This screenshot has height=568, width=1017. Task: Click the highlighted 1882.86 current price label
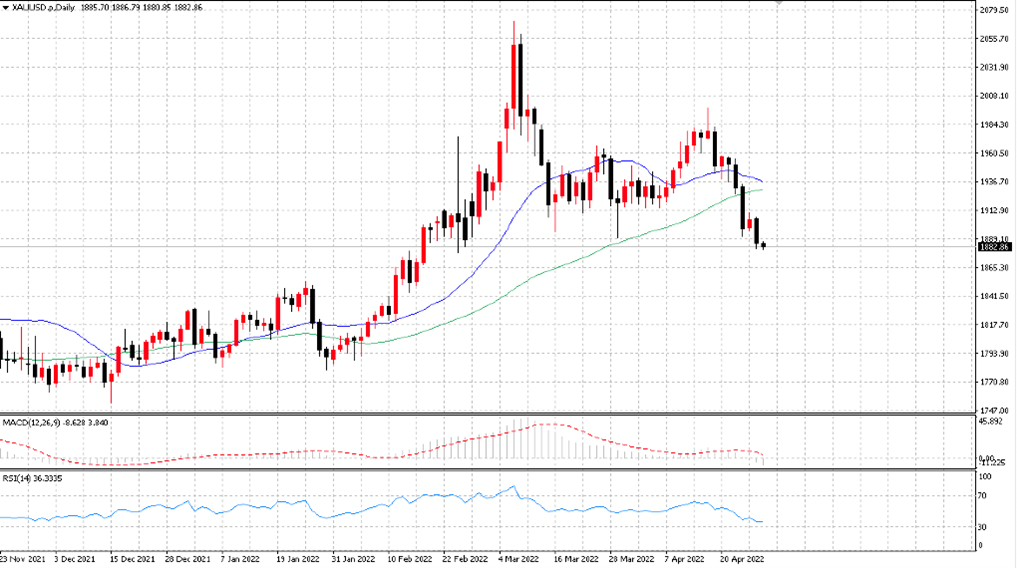(994, 247)
